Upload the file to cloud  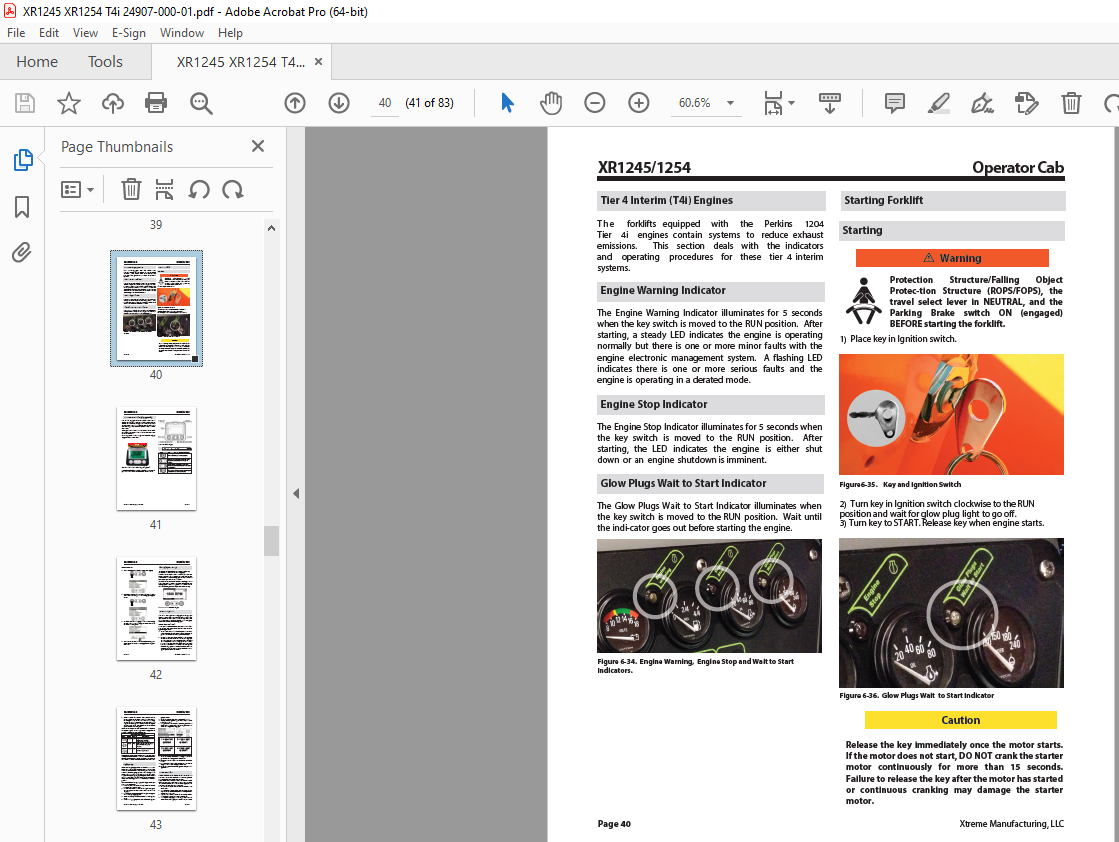point(112,103)
